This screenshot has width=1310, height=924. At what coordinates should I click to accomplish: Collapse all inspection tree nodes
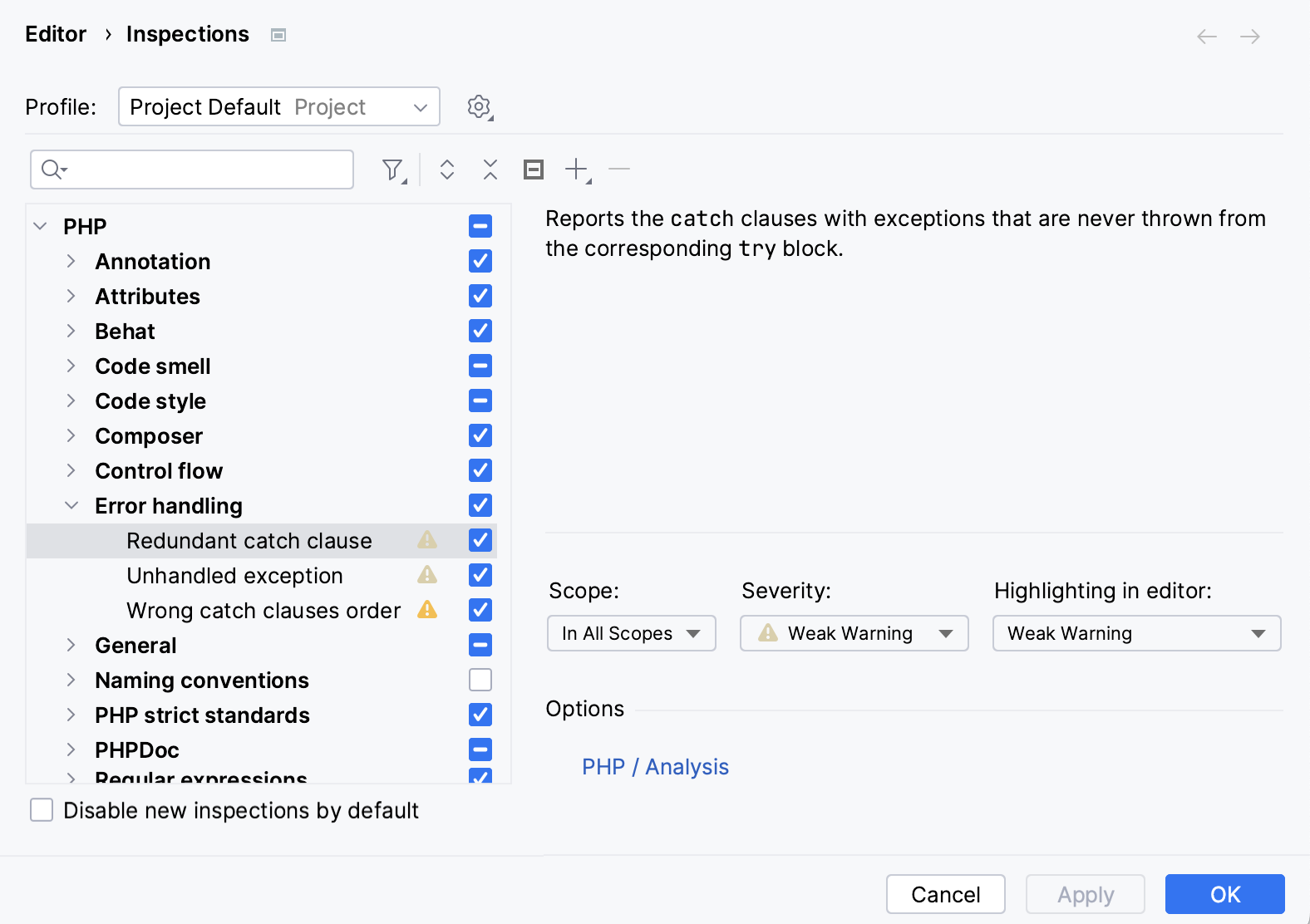pos(490,169)
